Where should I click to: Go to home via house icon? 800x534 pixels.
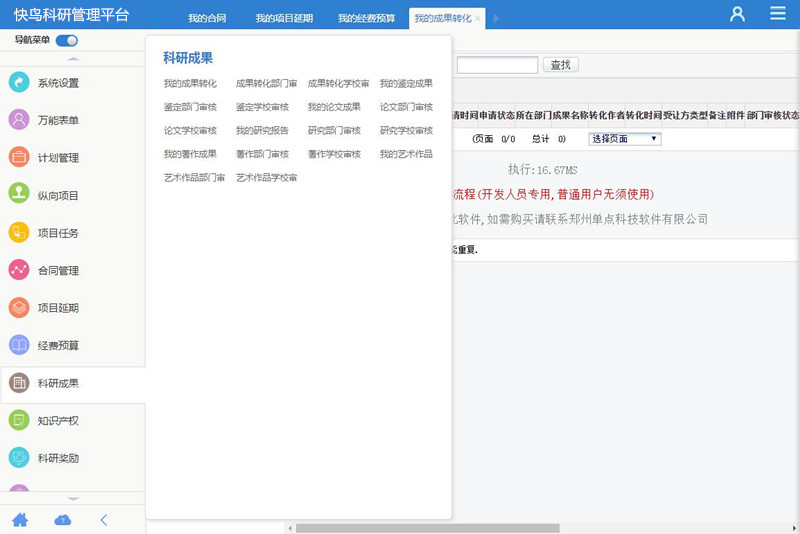(x=20, y=520)
